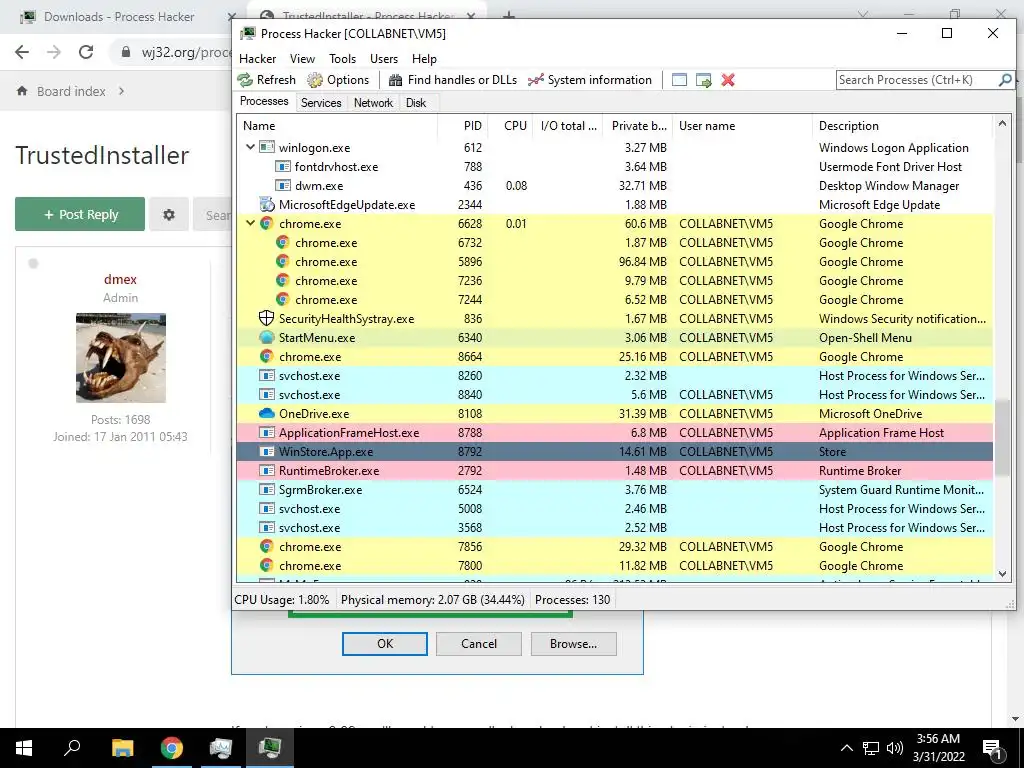Switch to the Services tab
This screenshot has height=768, width=1024.
click(321, 103)
